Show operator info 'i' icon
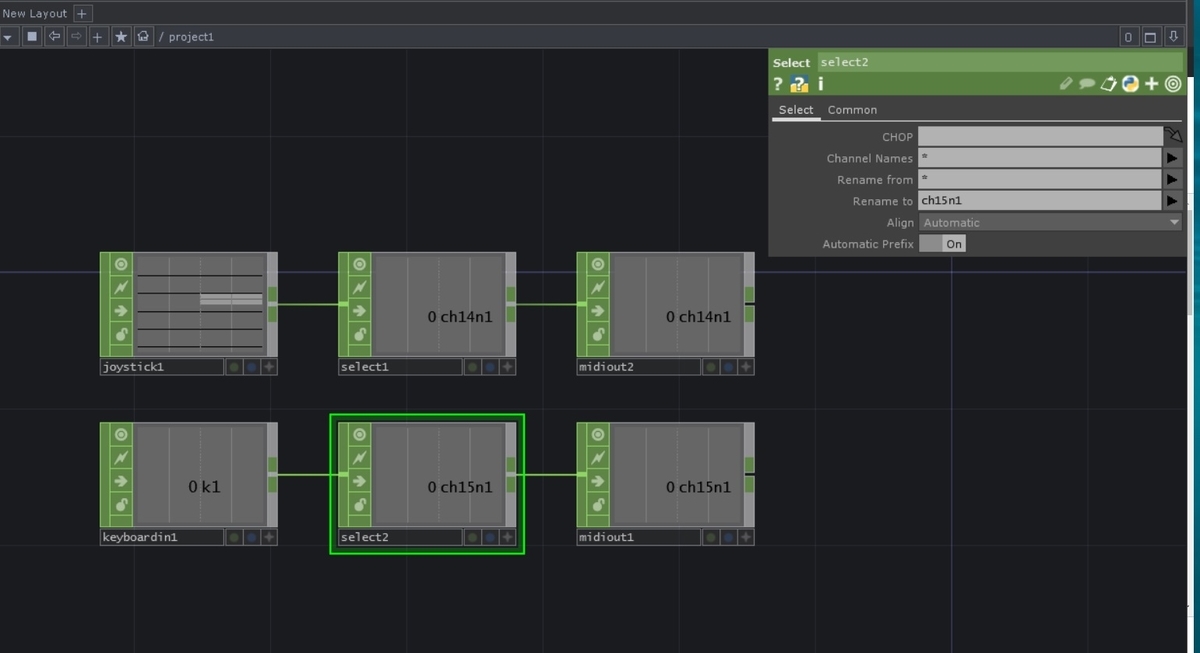The width and height of the screenshot is (1200, 653). [x=821, y=84]
